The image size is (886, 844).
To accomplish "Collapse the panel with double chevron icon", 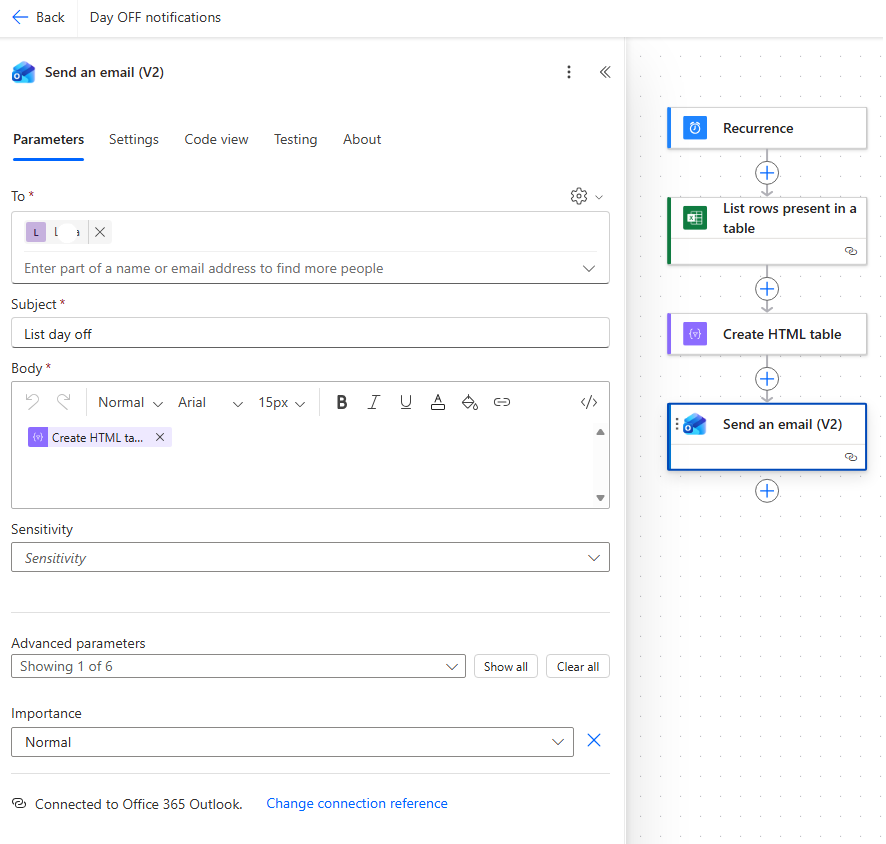I will [x=605, y=72].
